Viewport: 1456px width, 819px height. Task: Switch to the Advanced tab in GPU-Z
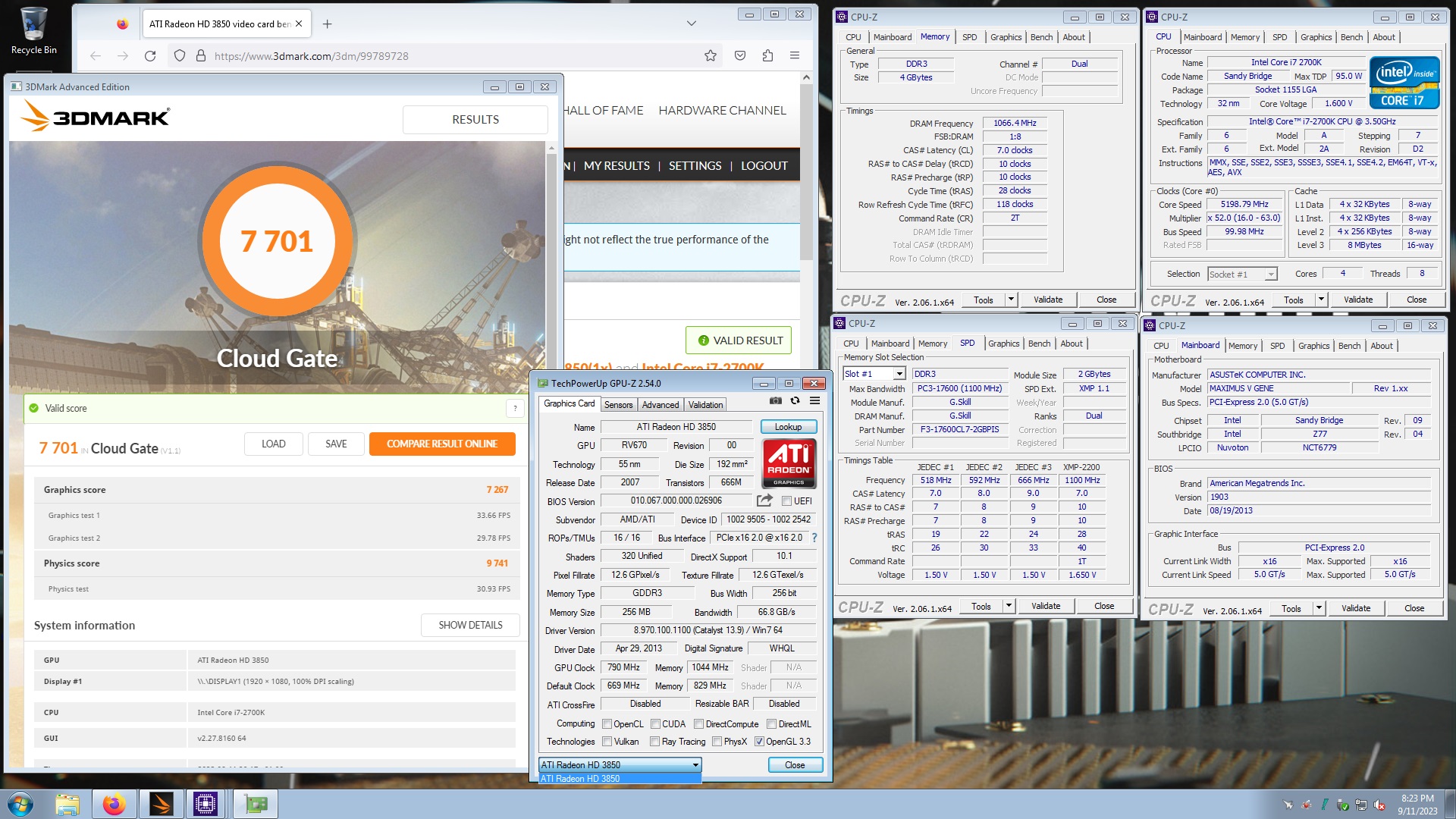pyautogui.click(x=661, y=405)
